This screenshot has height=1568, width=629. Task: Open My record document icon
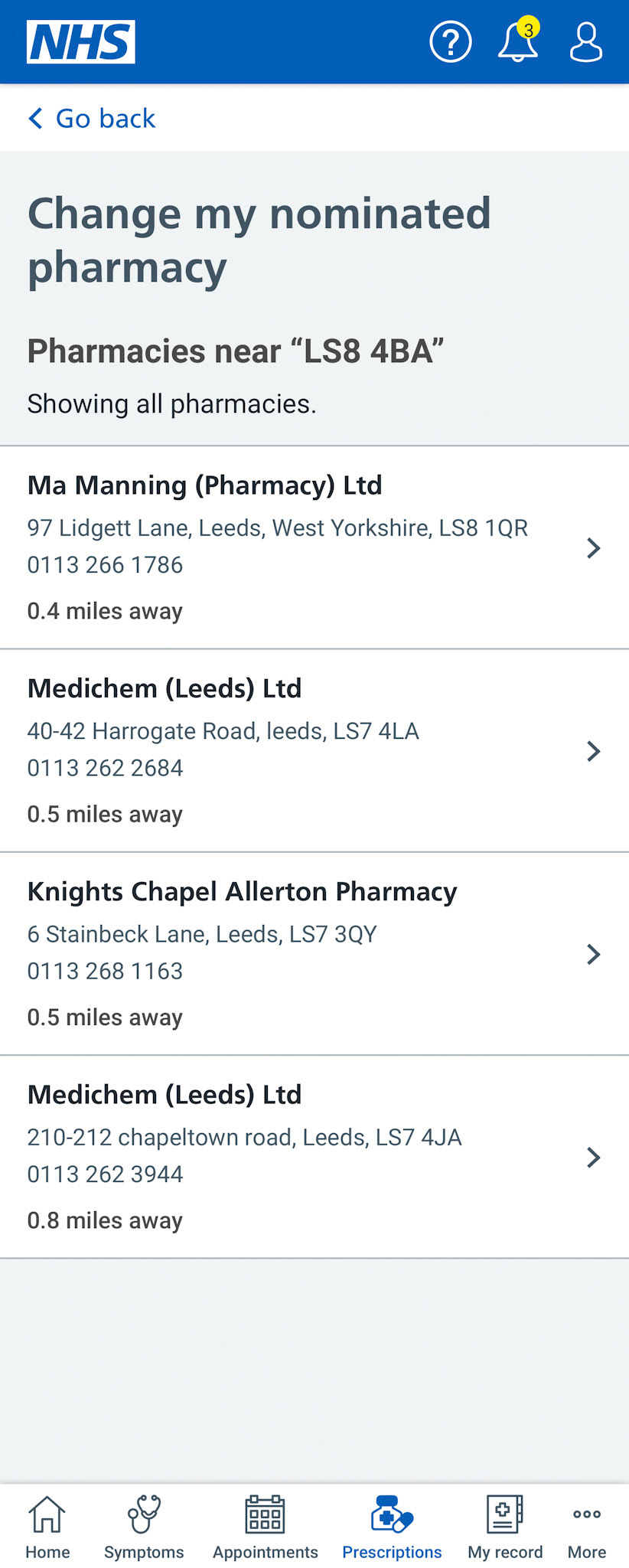[505, 1514]
